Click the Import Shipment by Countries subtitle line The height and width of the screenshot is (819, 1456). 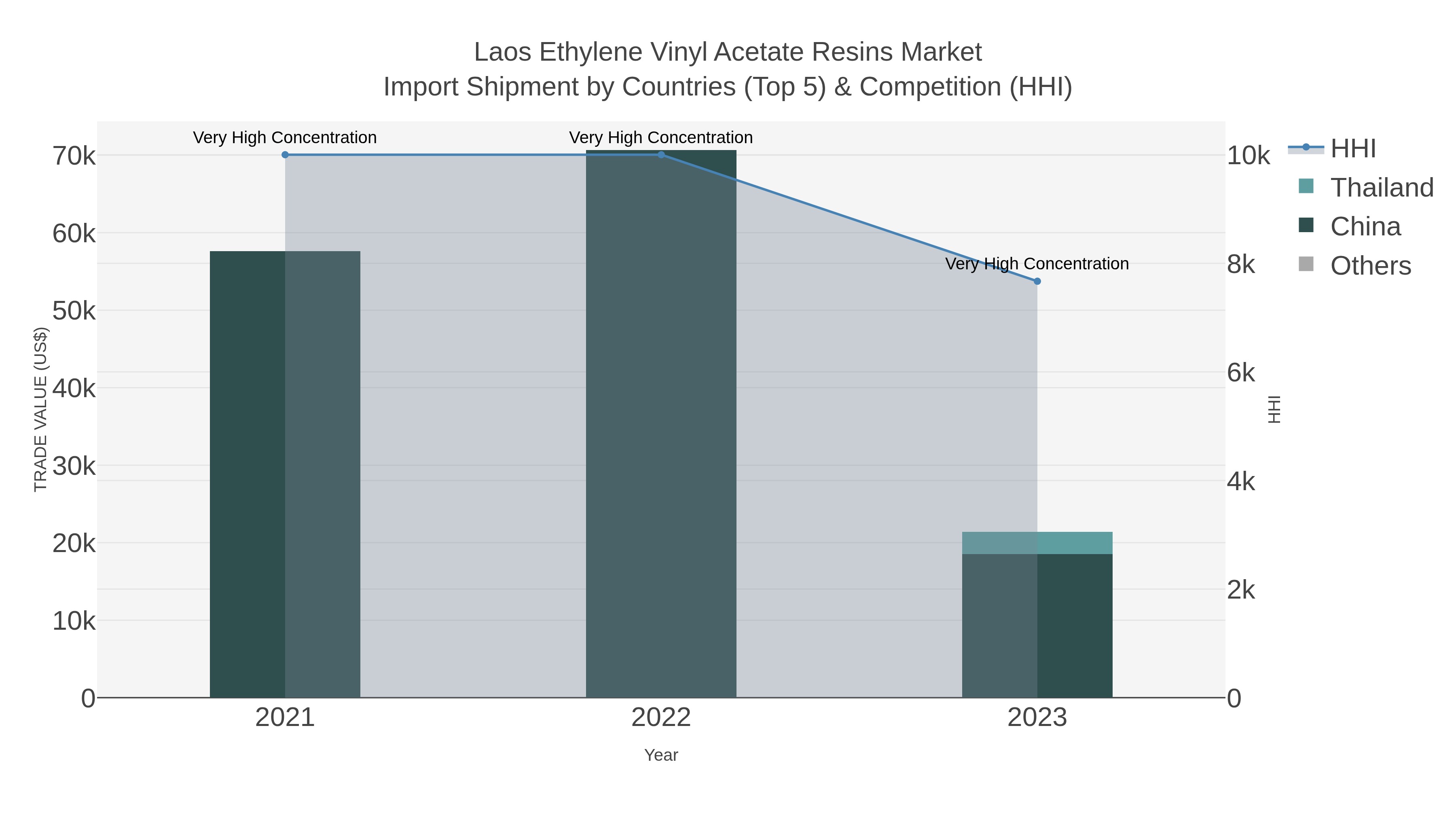728,88
